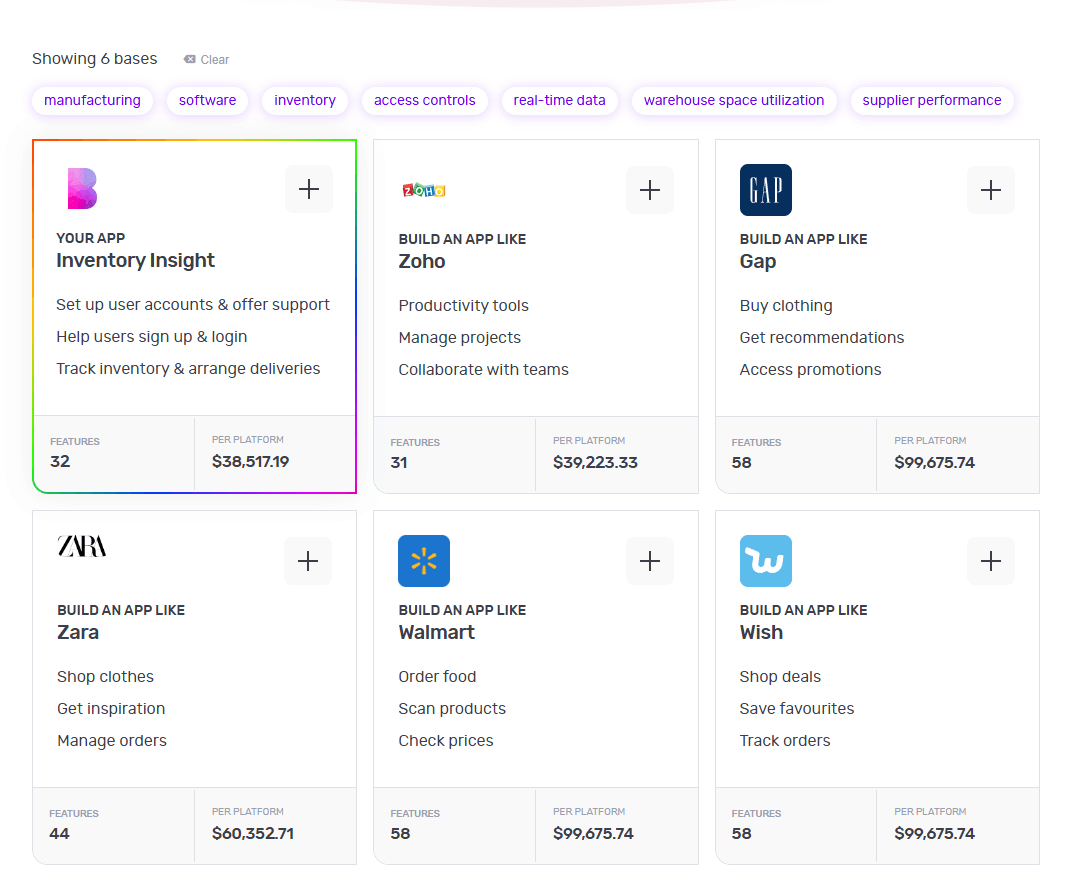Click Walmart's $99,675.74 price
This screenshot has height=887, width=1077.
(x=593, y=833)
